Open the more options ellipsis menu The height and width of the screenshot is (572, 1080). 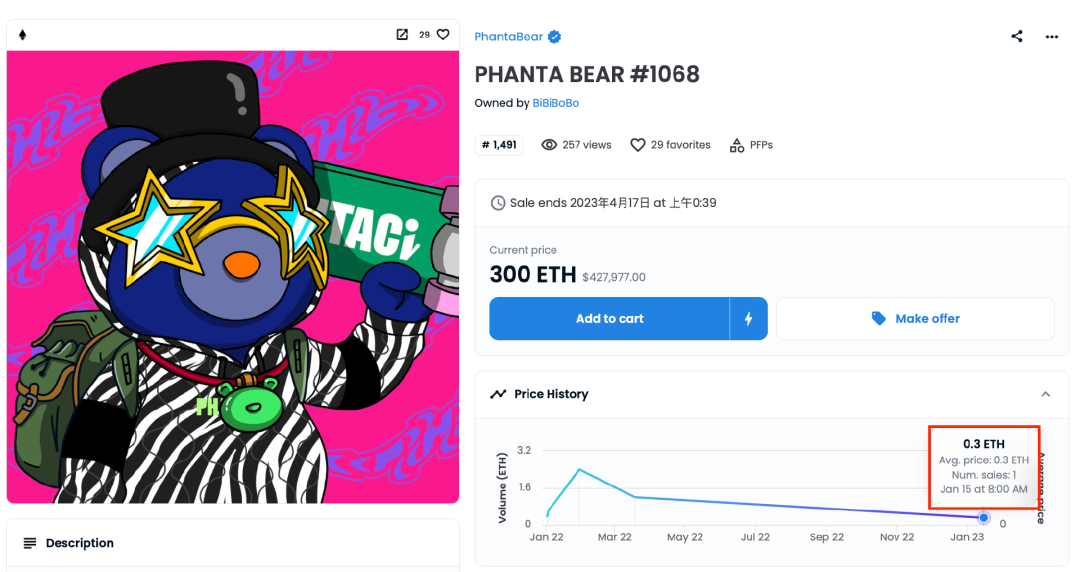(x=1052, y=36)
